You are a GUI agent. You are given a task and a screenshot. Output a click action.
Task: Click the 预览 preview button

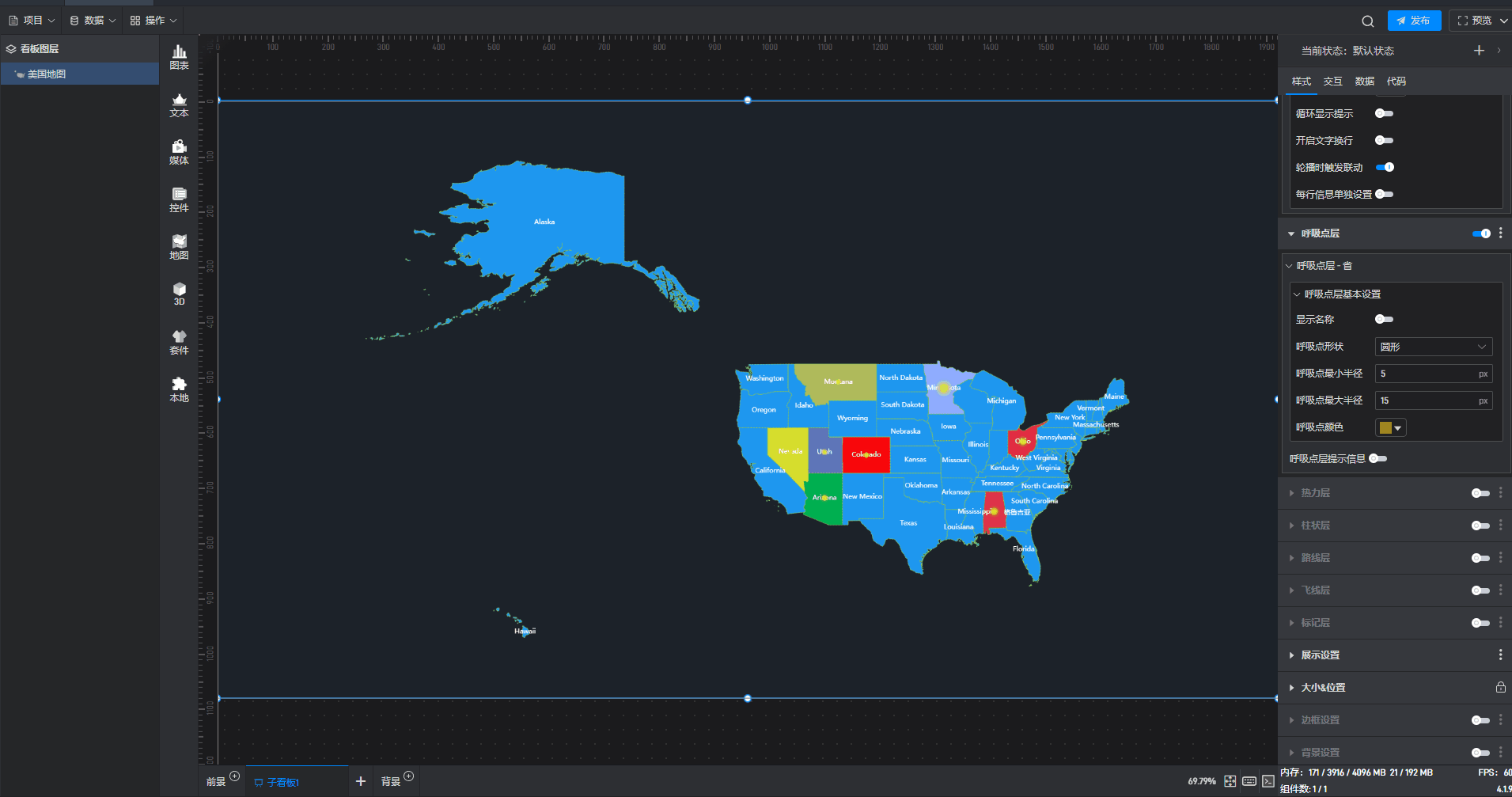1476,21
